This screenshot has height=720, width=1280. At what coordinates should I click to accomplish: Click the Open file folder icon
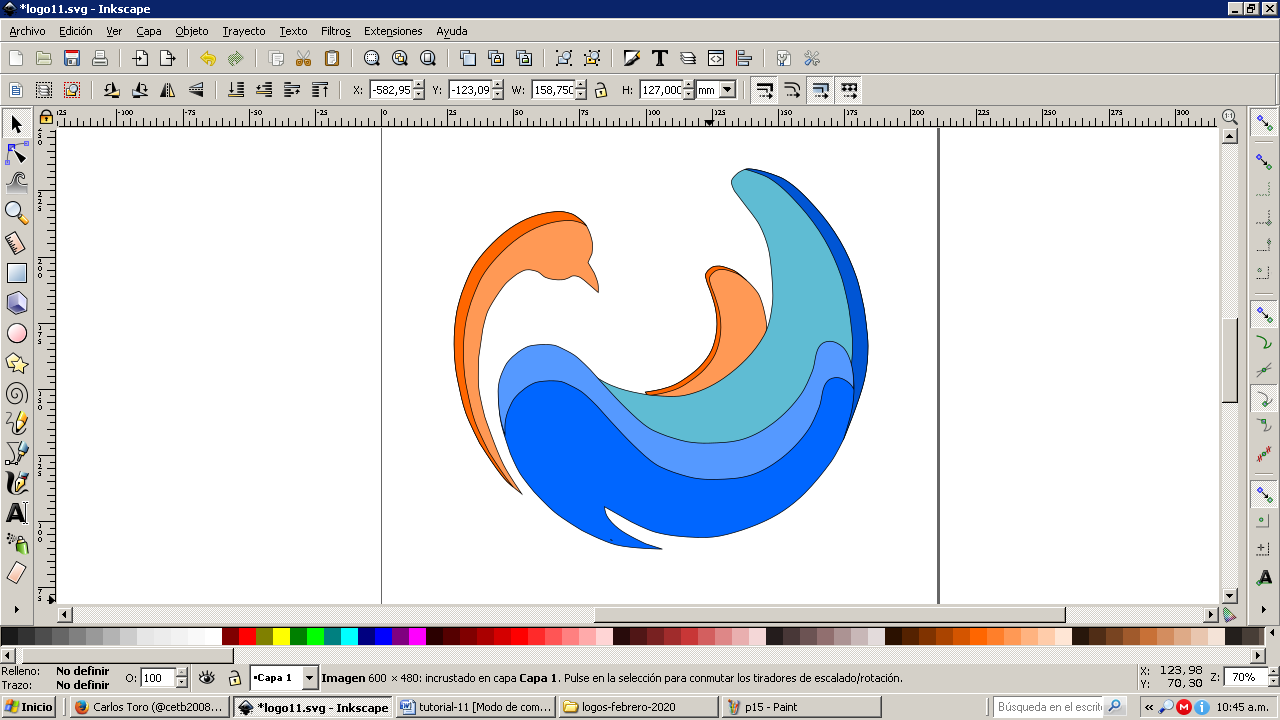click(x=44, y=58)
